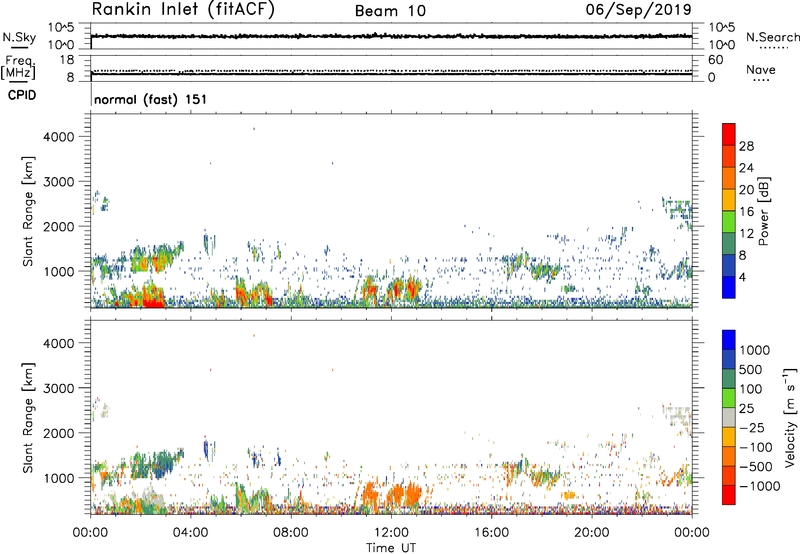
Task: Pick the red bottom segment of velocity colorbar
Action: (x=729, y=496)
